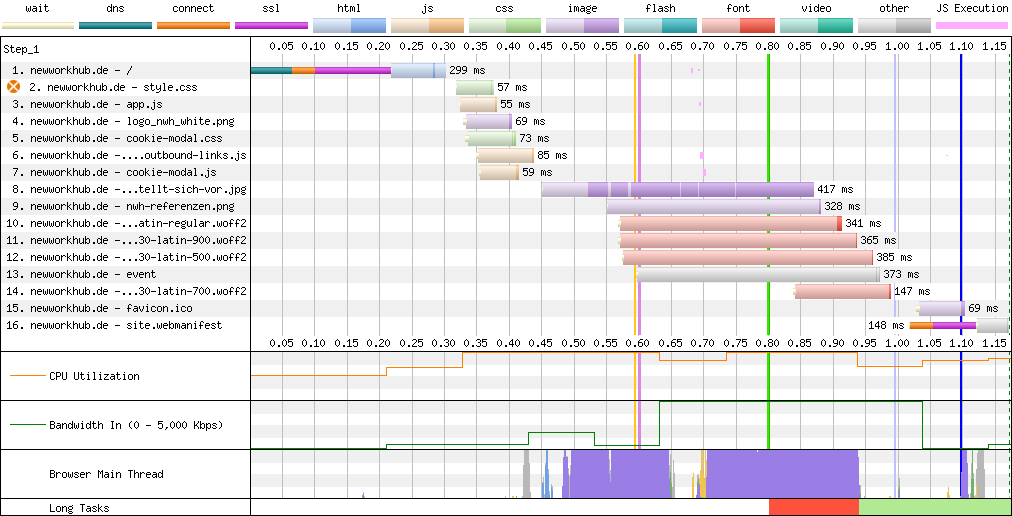
Task: Click the 148 ms duration label
Action: pos(887,325)
